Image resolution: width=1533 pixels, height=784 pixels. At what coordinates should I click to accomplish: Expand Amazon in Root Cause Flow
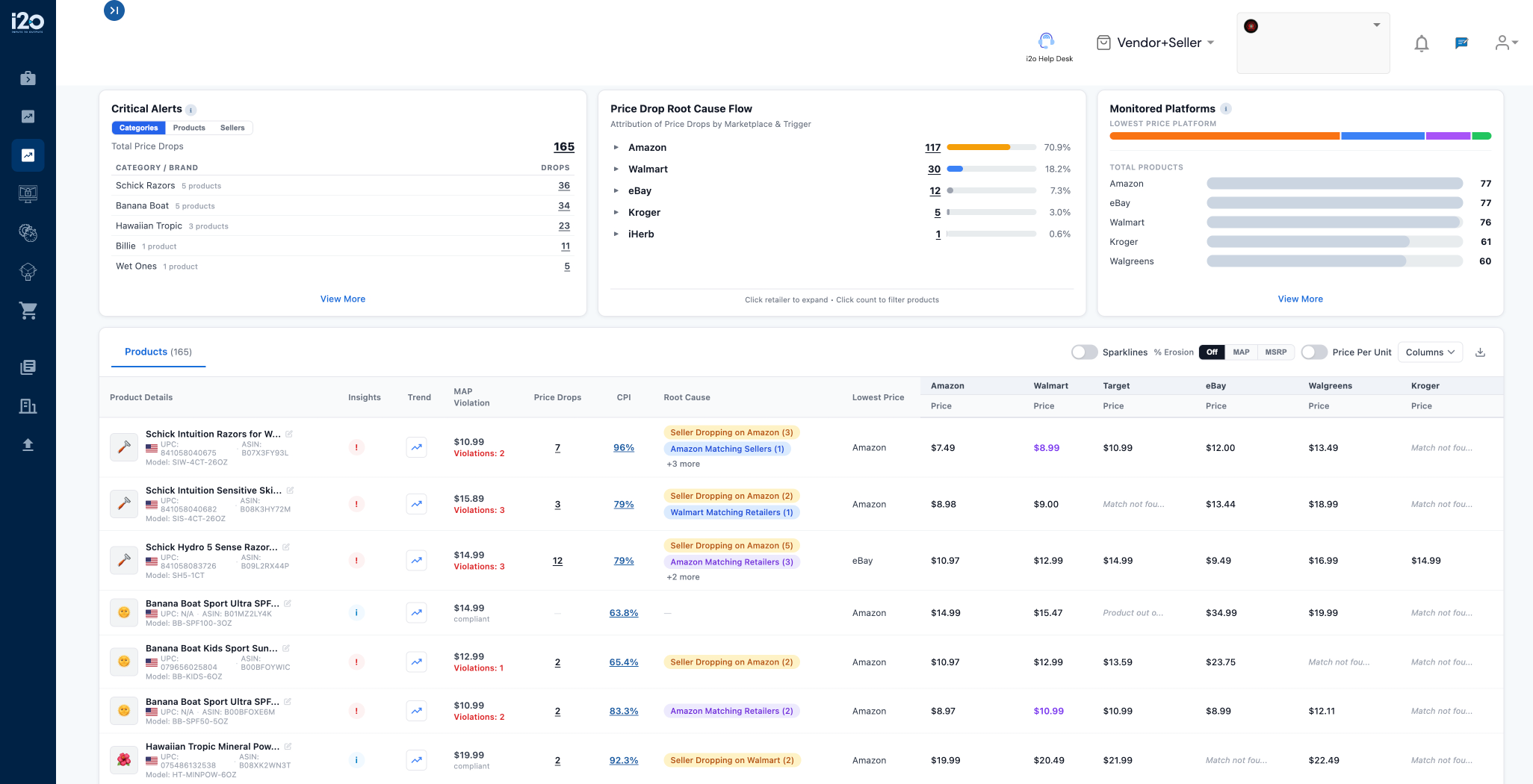point(616,148)
